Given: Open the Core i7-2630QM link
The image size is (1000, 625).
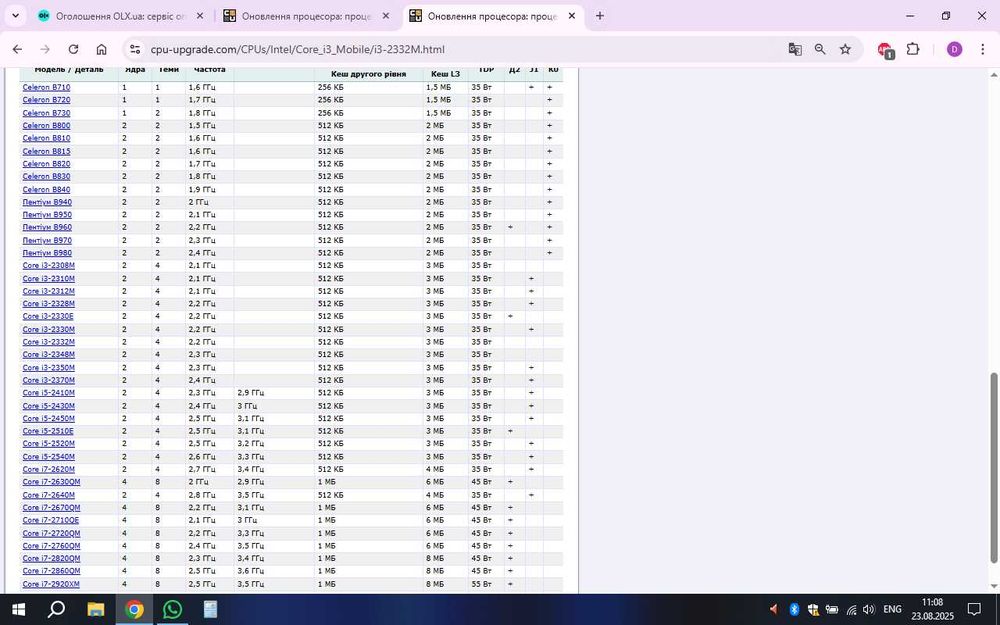Looking at the screenshot, I should [x=51, y=482].
